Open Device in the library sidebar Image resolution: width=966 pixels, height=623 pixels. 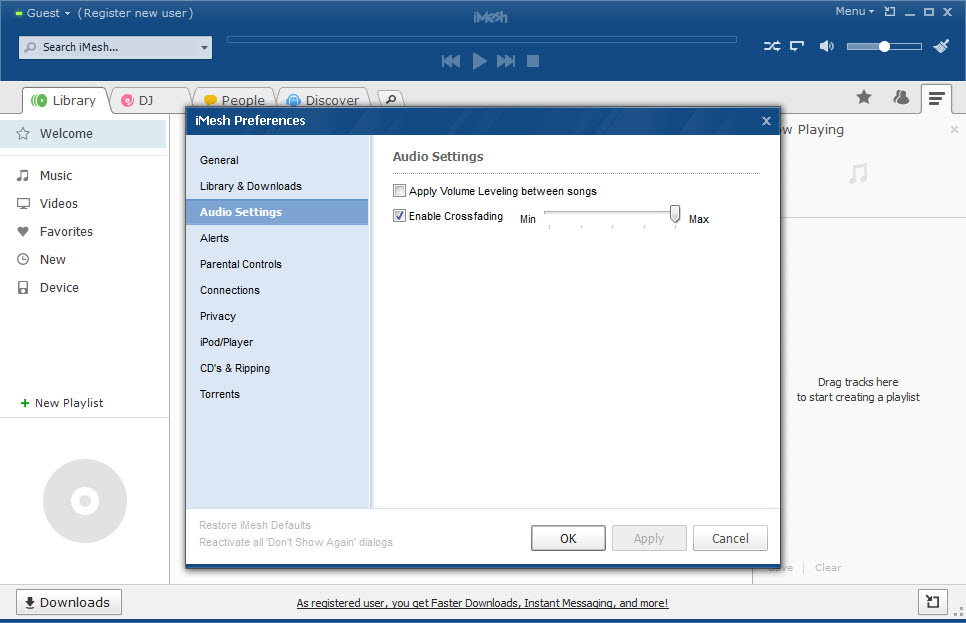click(x=59, y=288)
